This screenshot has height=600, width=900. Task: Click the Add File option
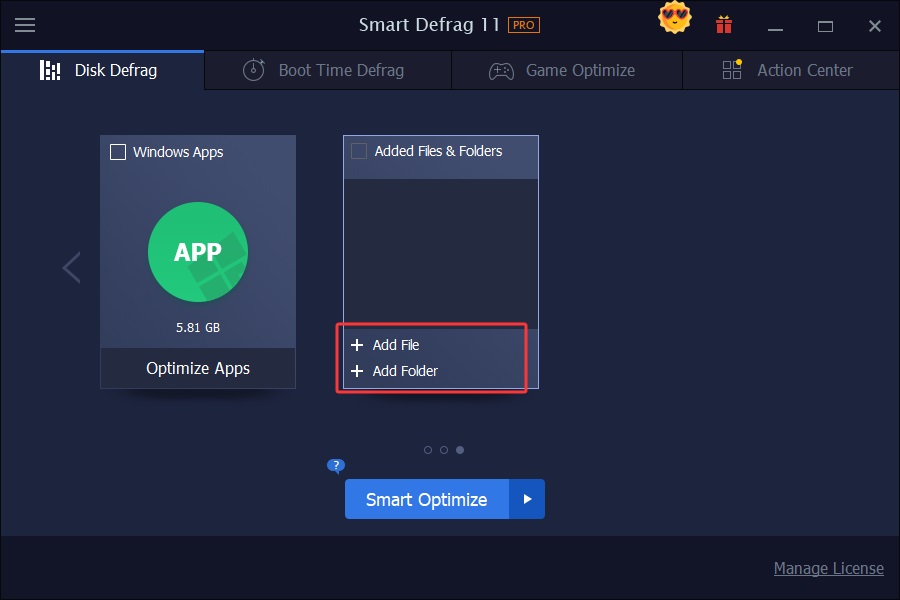393,344
